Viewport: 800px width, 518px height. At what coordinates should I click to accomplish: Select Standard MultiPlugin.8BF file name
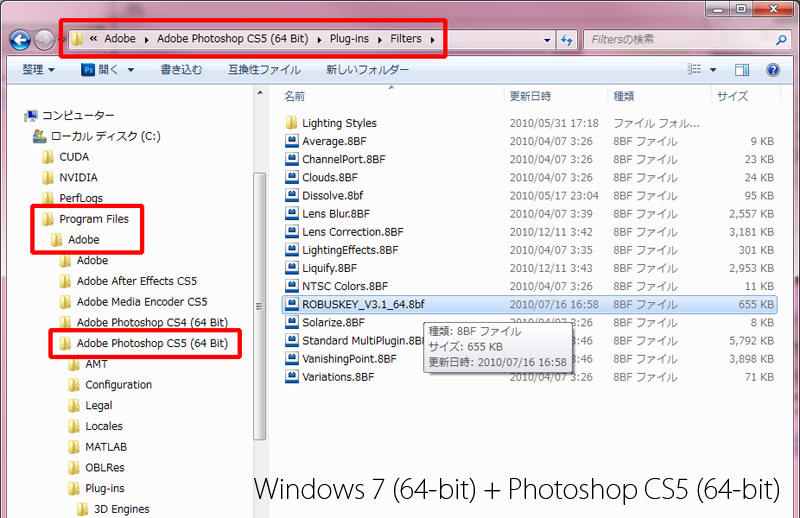click(x=363, y=340)
